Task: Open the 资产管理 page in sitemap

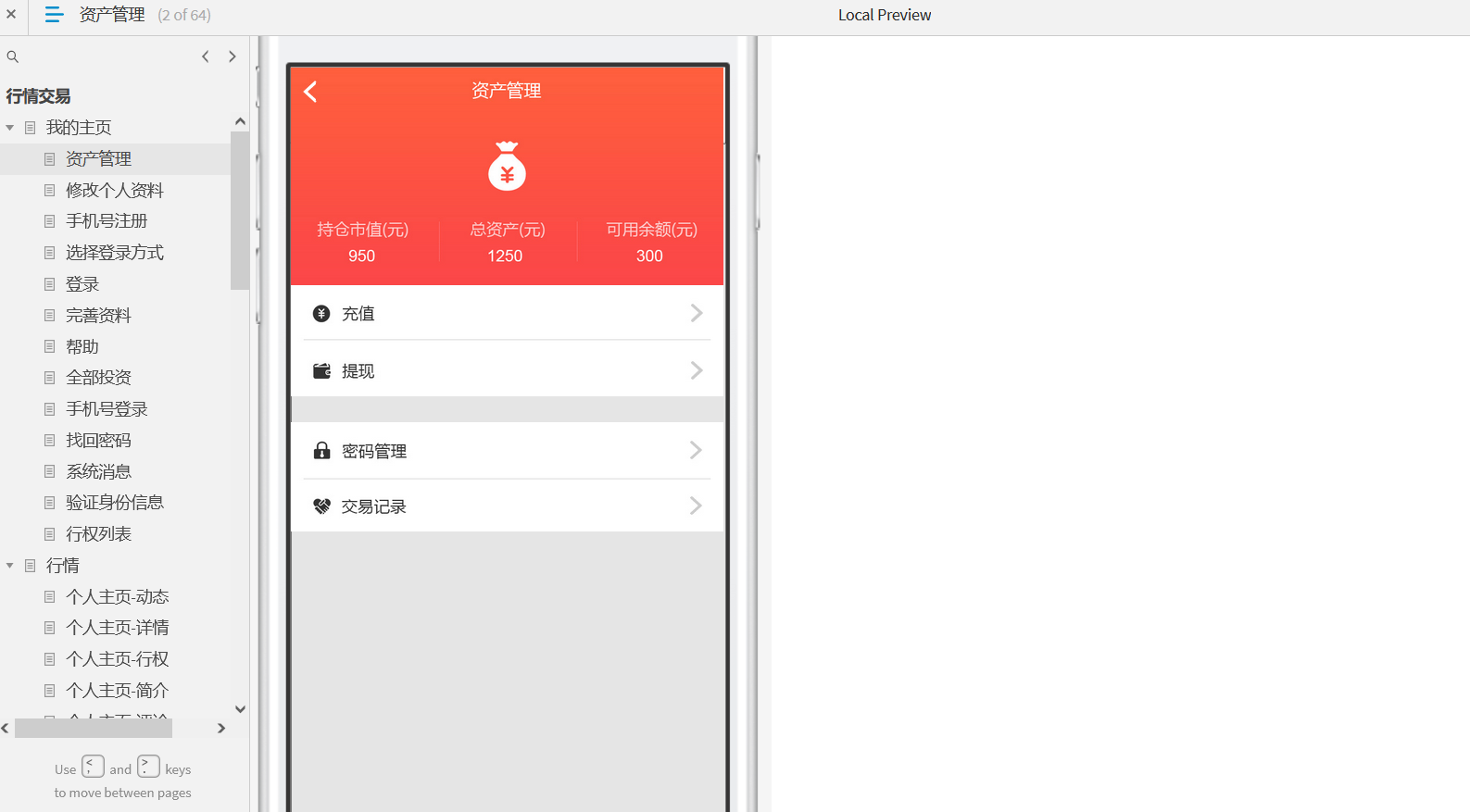Action: tap(98, 159)
